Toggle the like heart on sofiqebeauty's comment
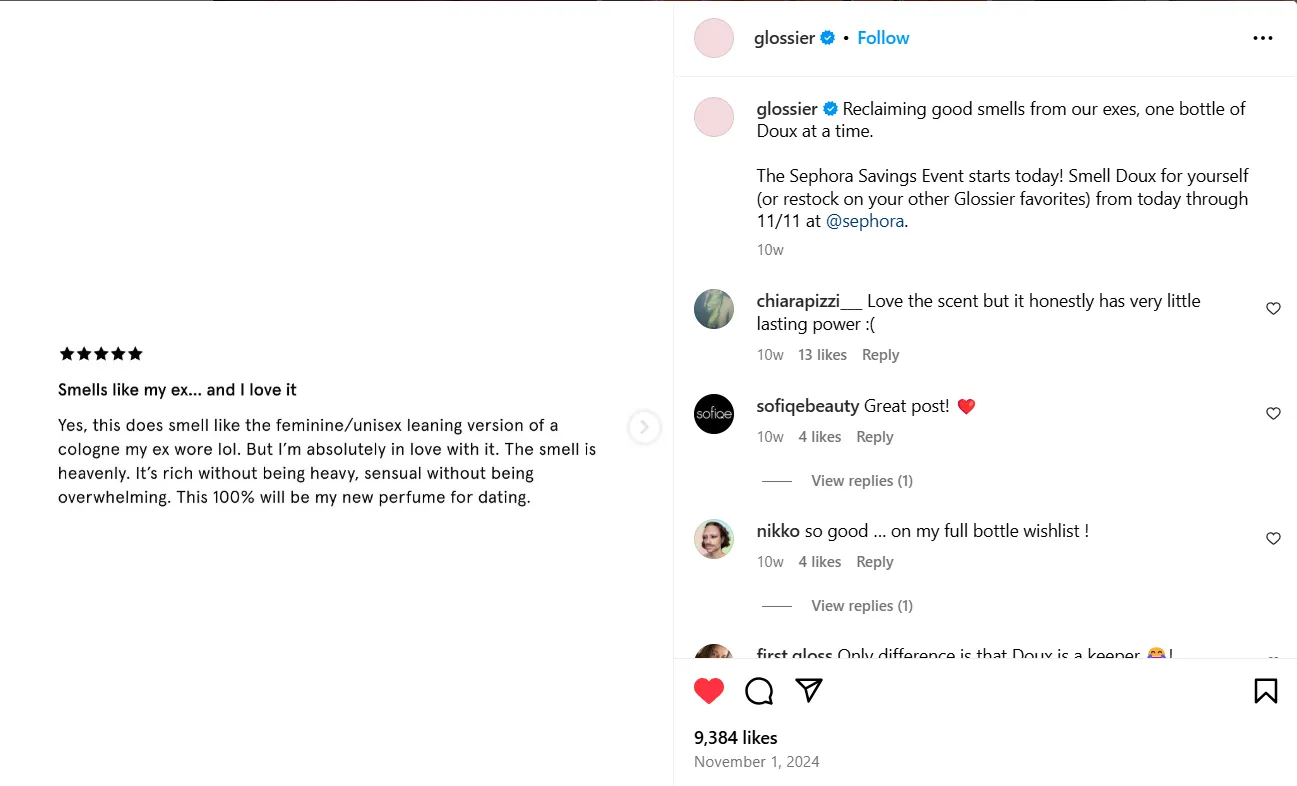Screen dimensions: 1297x786 [1273, 413]
